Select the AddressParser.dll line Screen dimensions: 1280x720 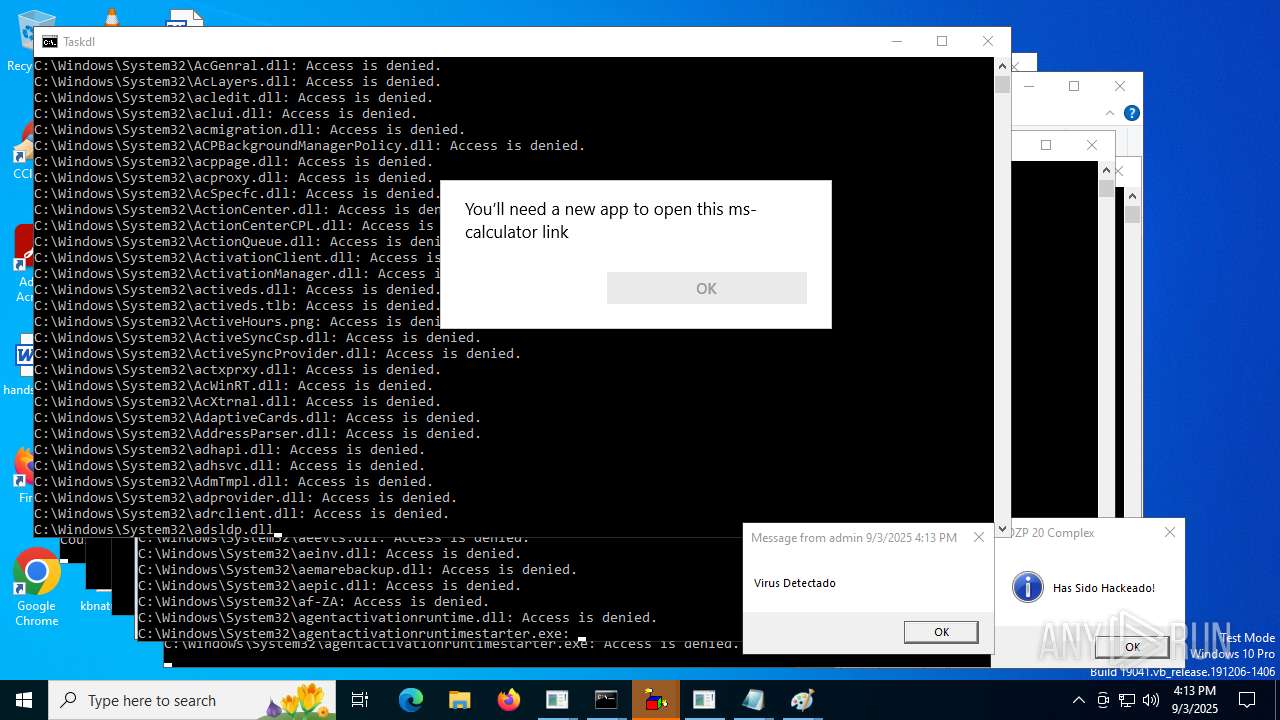(x=258, y=433)
